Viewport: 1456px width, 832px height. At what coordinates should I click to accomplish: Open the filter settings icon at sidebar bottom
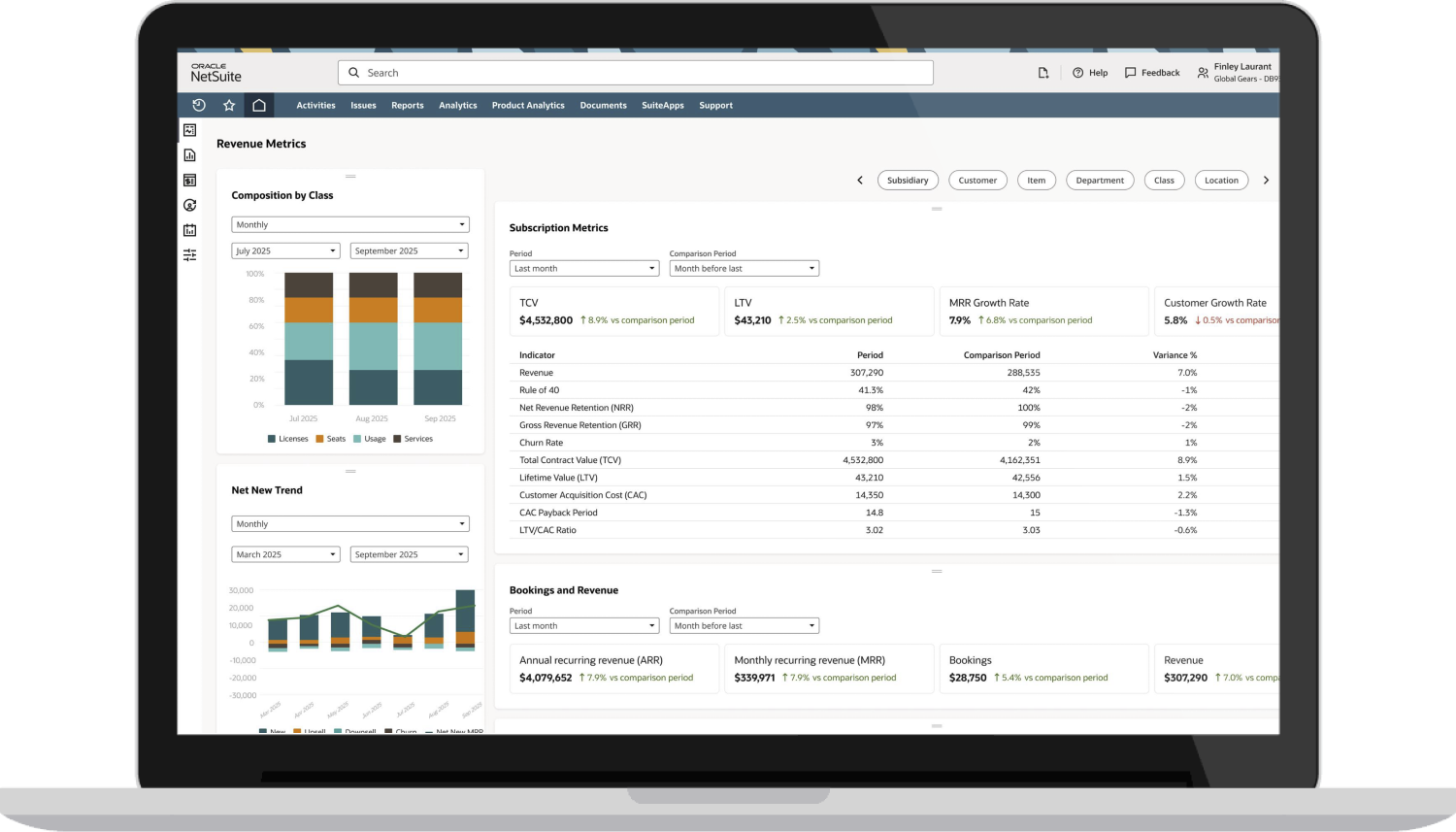pos(189,254)
